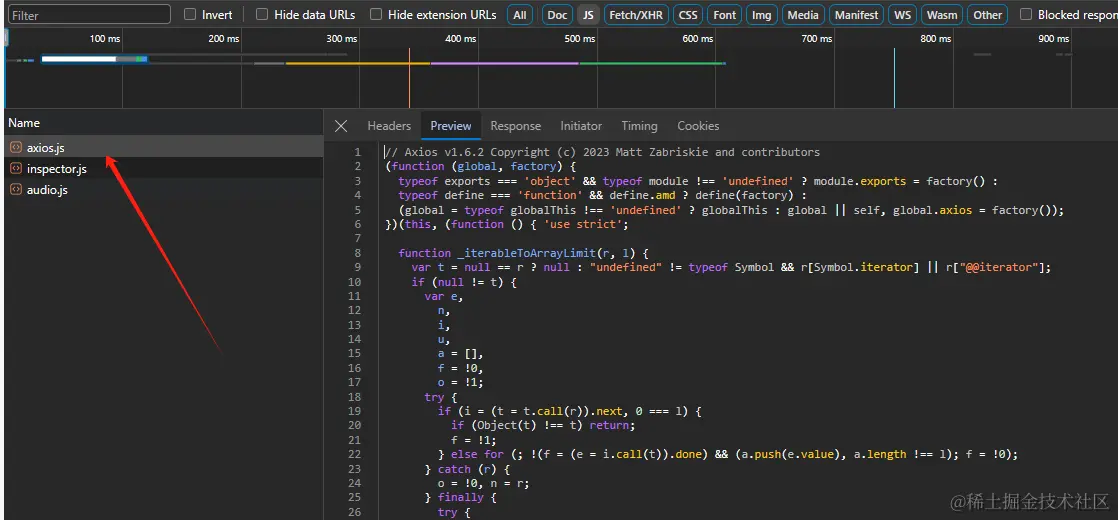
Task: Enable the Invert filter checkbox
Action: (190, 15)
